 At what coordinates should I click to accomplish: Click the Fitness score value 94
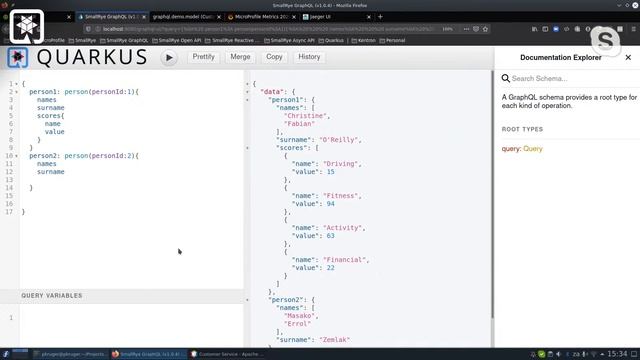coord(331,204)
